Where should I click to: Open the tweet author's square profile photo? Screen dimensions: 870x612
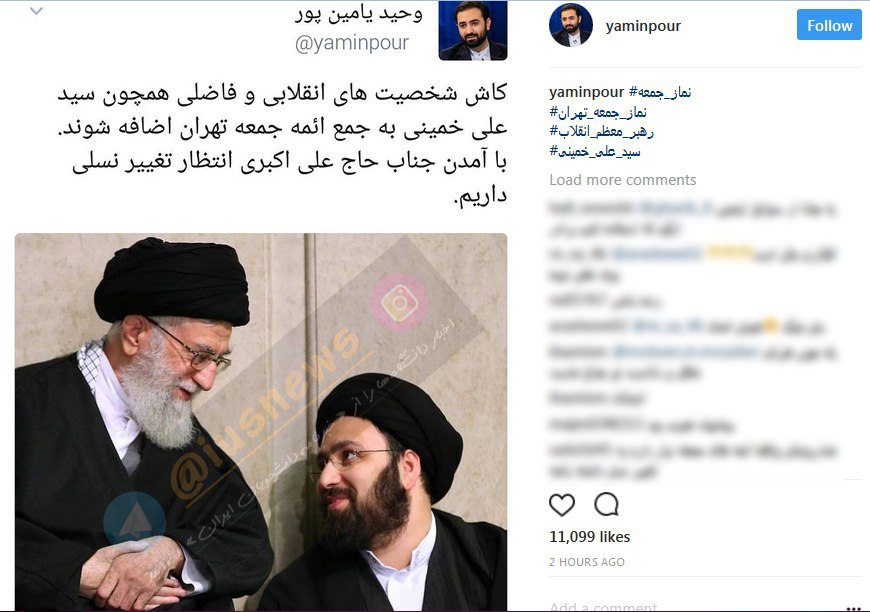coord(473,30)
